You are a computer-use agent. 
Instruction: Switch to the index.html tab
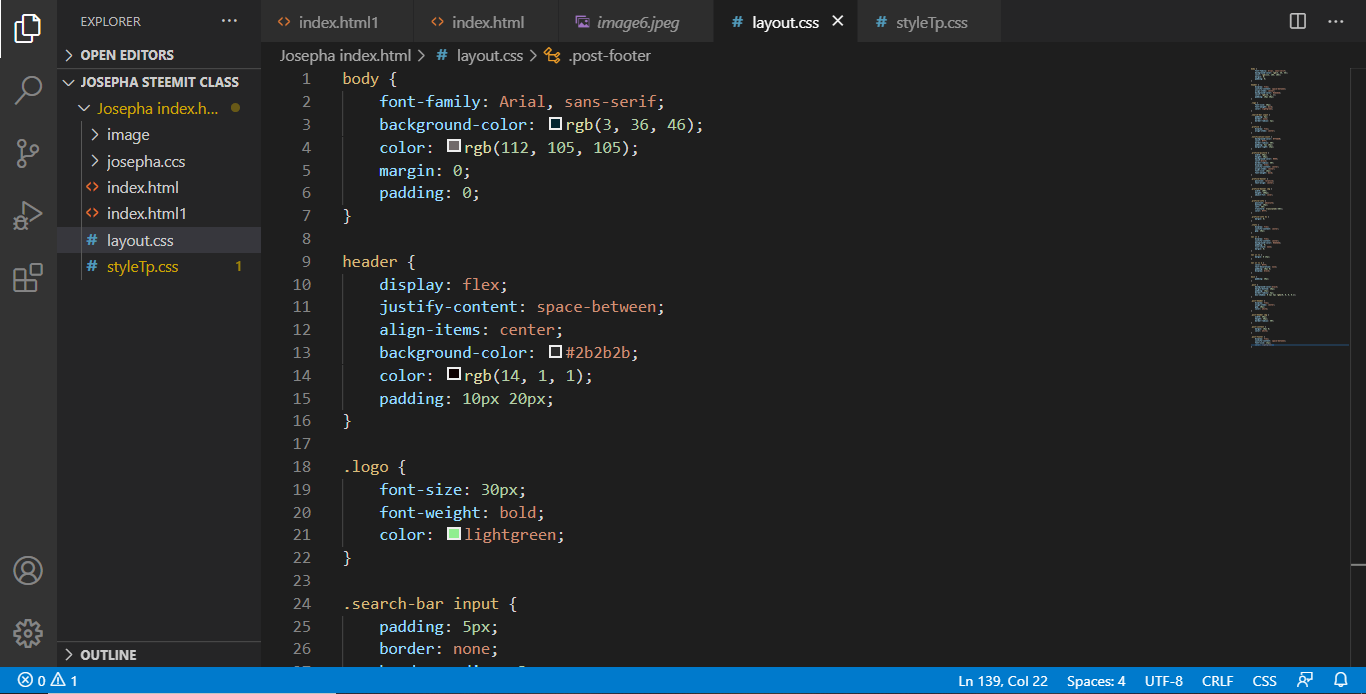pos(487,21)
